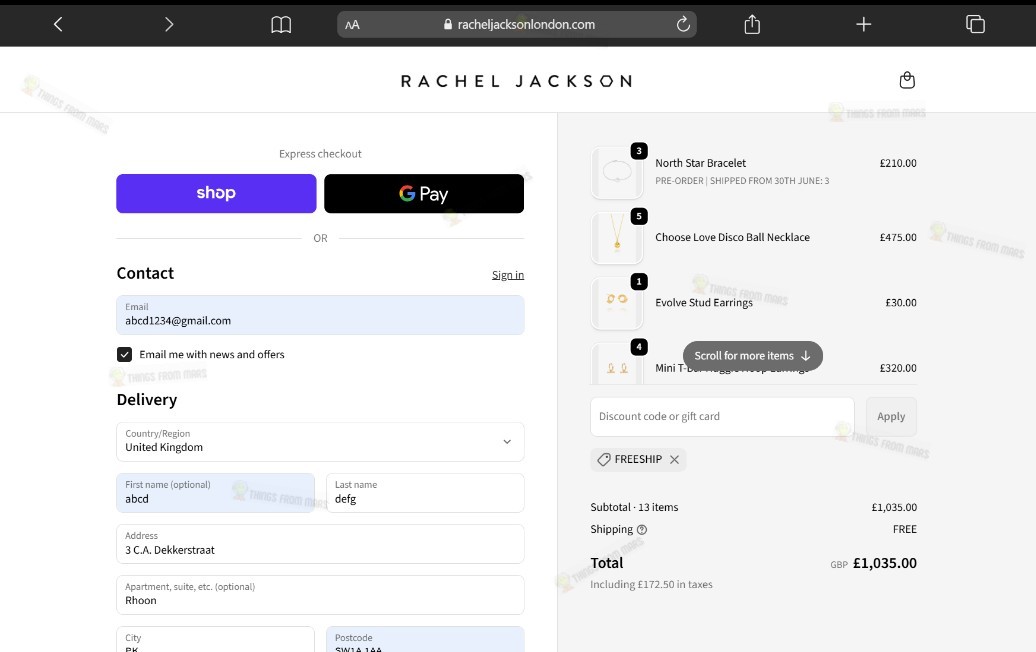Click the £475.00 price
This screenshot has width=1036, height=652.
(898, 237)
